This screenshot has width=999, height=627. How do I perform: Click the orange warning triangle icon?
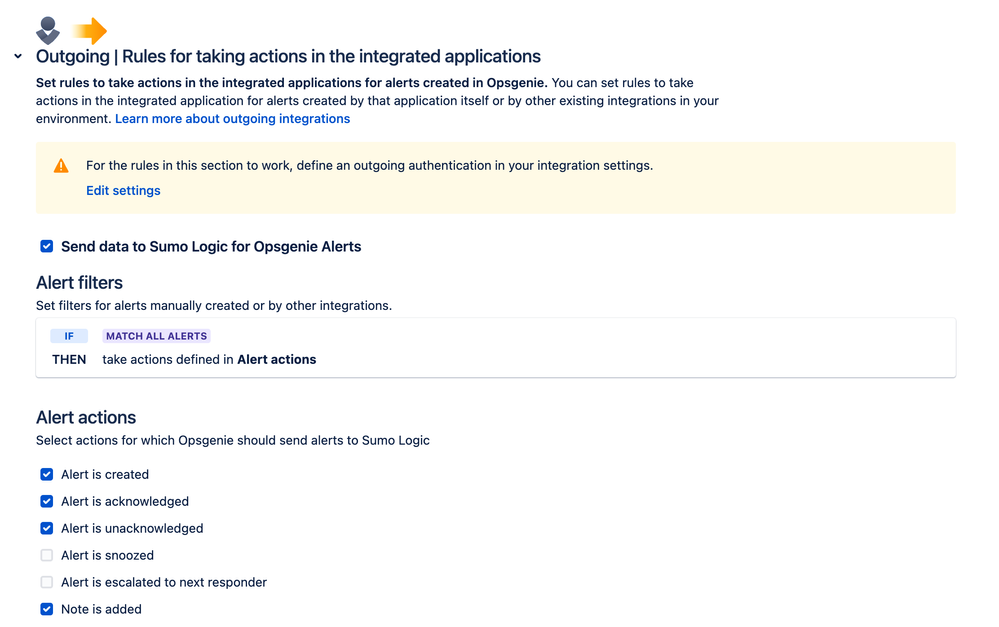coord(61,166)
